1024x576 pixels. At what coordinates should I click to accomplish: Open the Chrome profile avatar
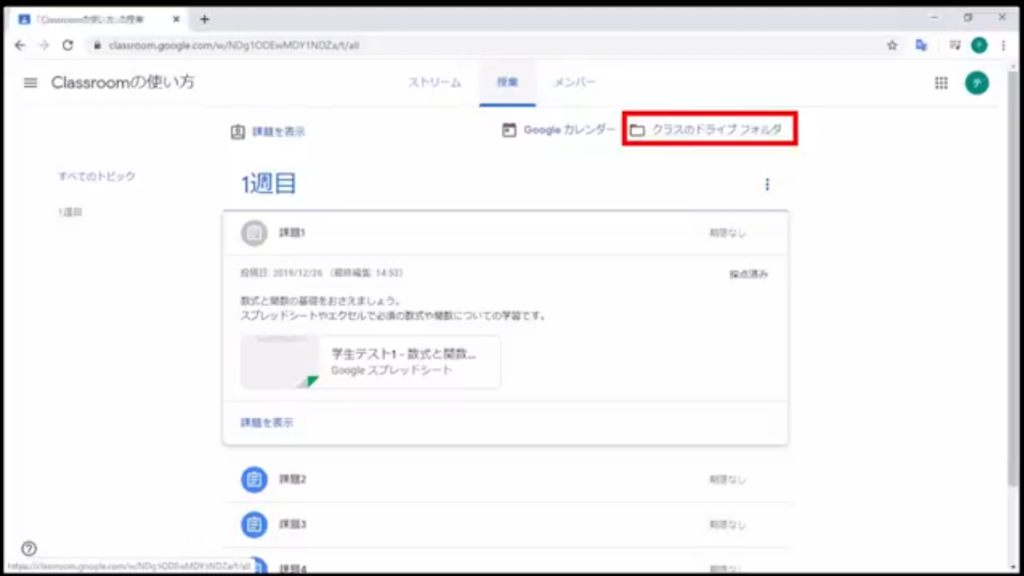click(979, 45)
